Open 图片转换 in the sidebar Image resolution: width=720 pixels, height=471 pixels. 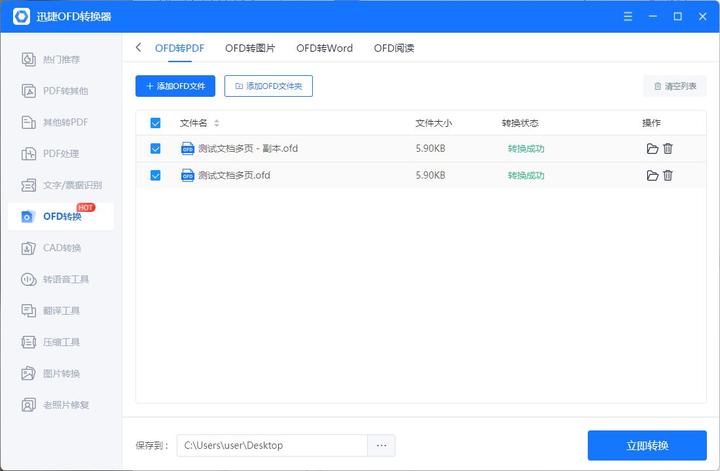61,374
